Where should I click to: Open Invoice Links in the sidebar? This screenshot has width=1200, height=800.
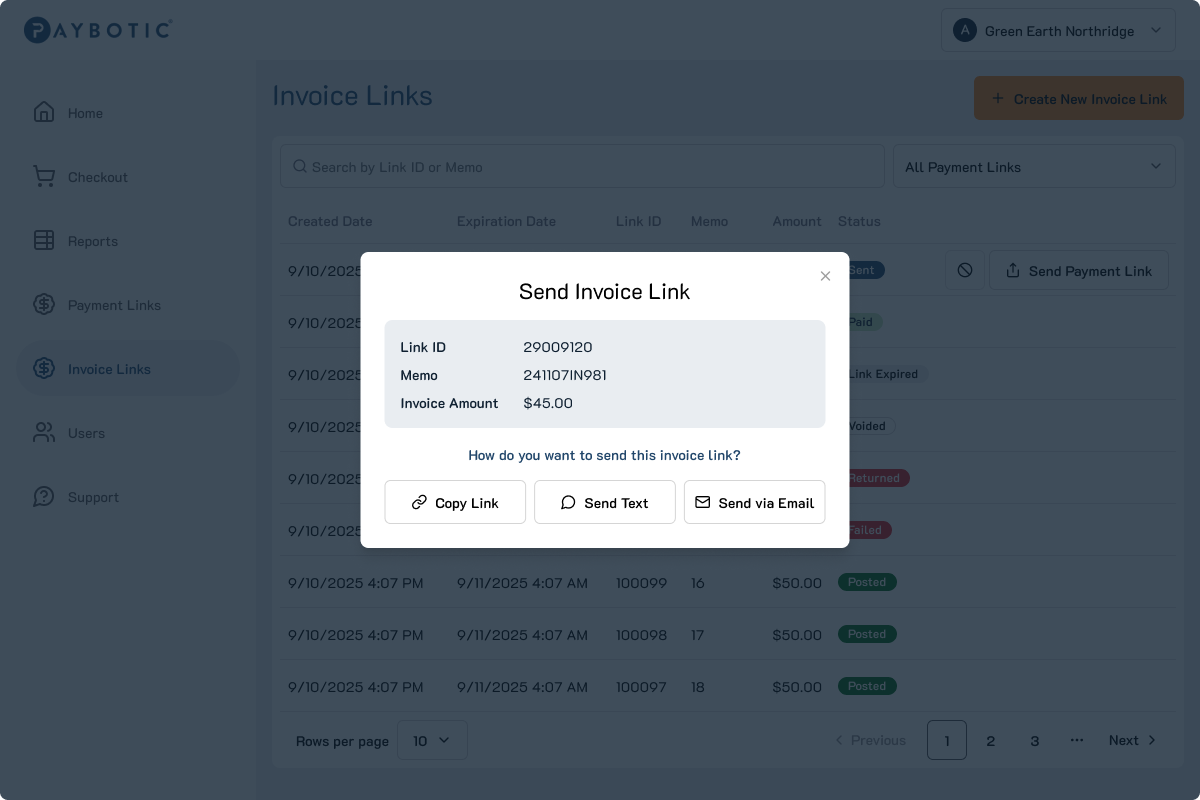[109, 369]
